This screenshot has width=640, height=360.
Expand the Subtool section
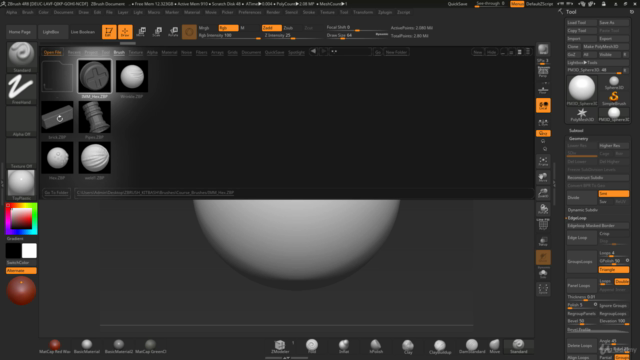tap(576, 131)
